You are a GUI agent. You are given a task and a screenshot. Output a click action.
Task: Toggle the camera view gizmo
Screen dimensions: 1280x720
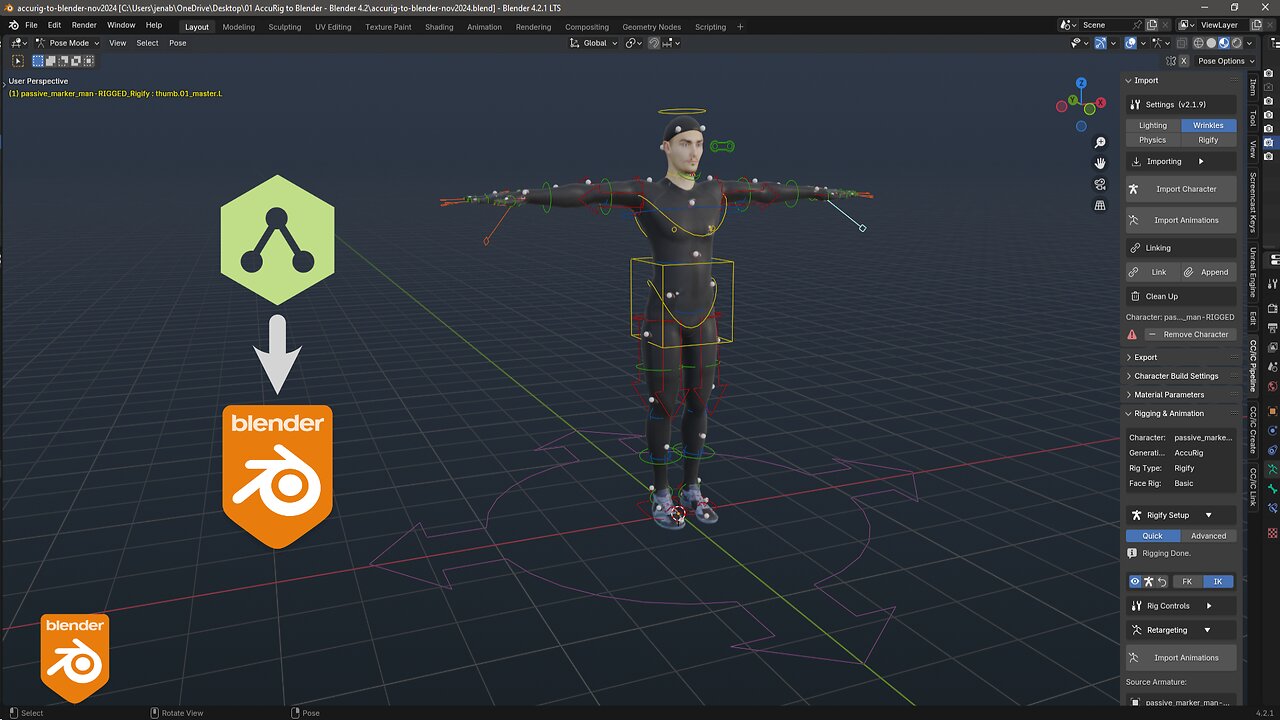click(1100, 184)
